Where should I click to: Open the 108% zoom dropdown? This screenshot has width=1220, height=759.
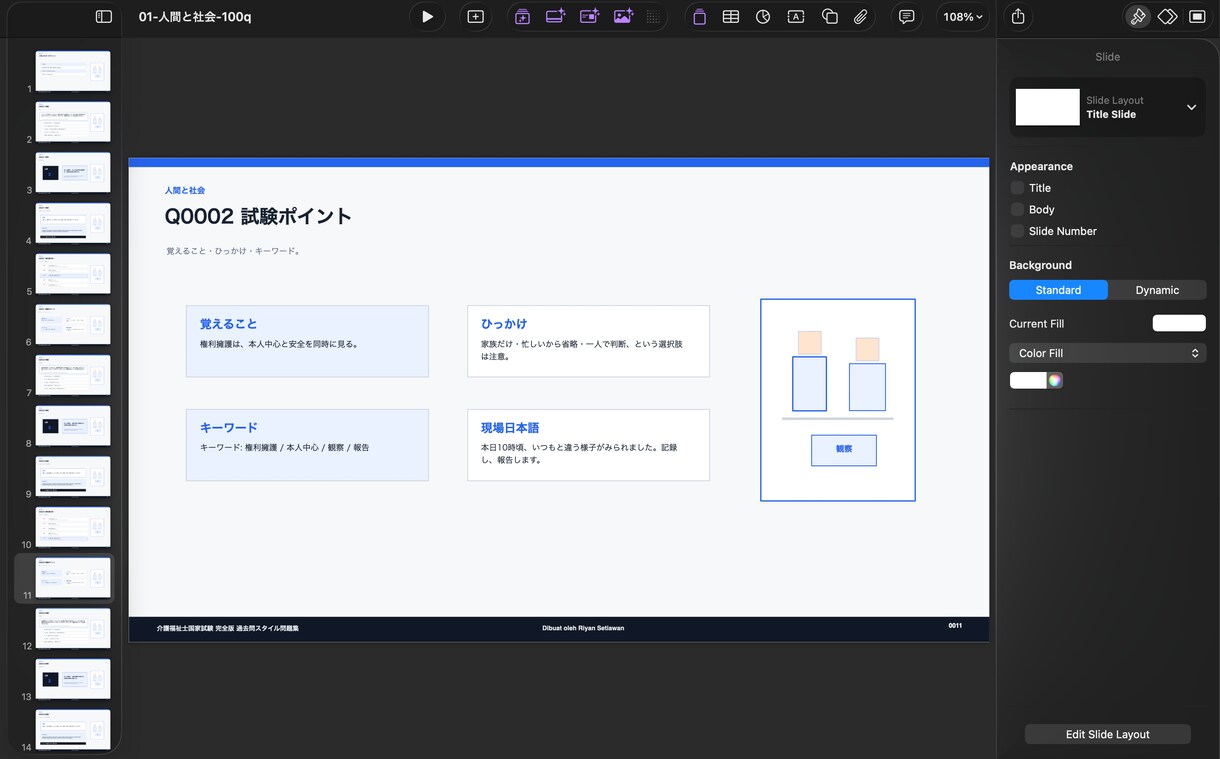point(963,17)
